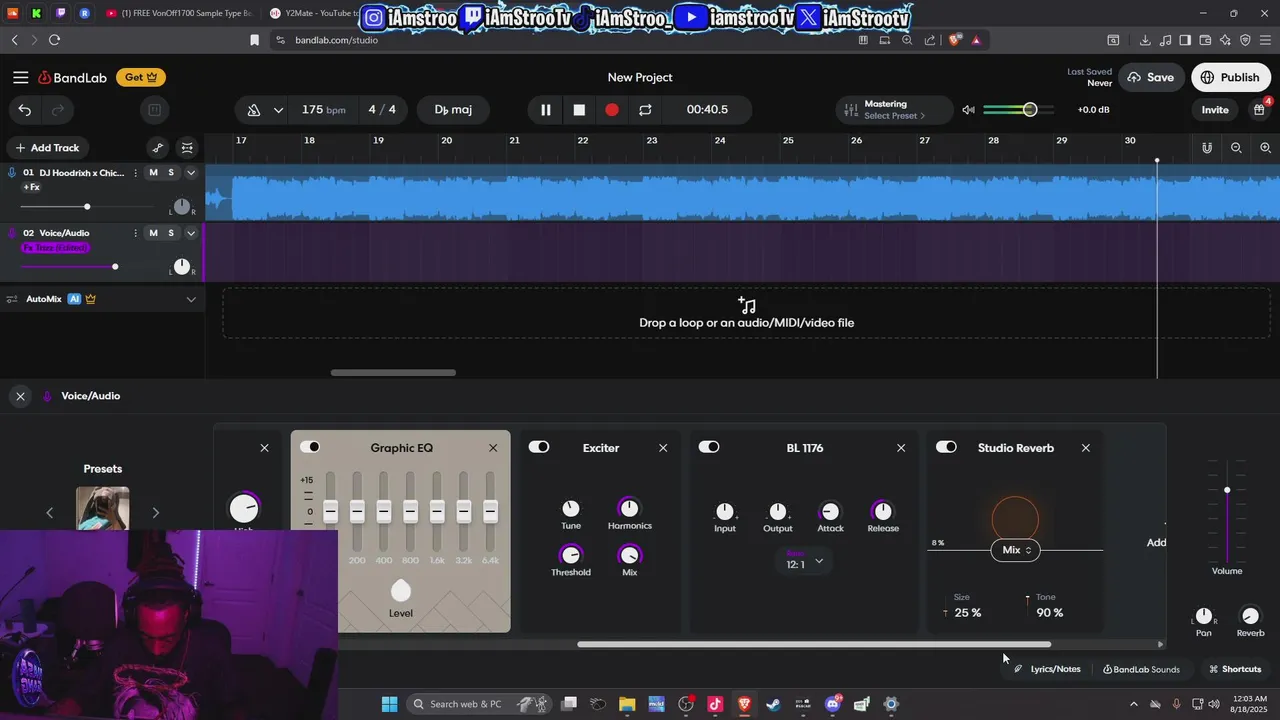Start recording with the red button
The width and height of the screenshot is (1280, 720).
(x=612, y=110)
